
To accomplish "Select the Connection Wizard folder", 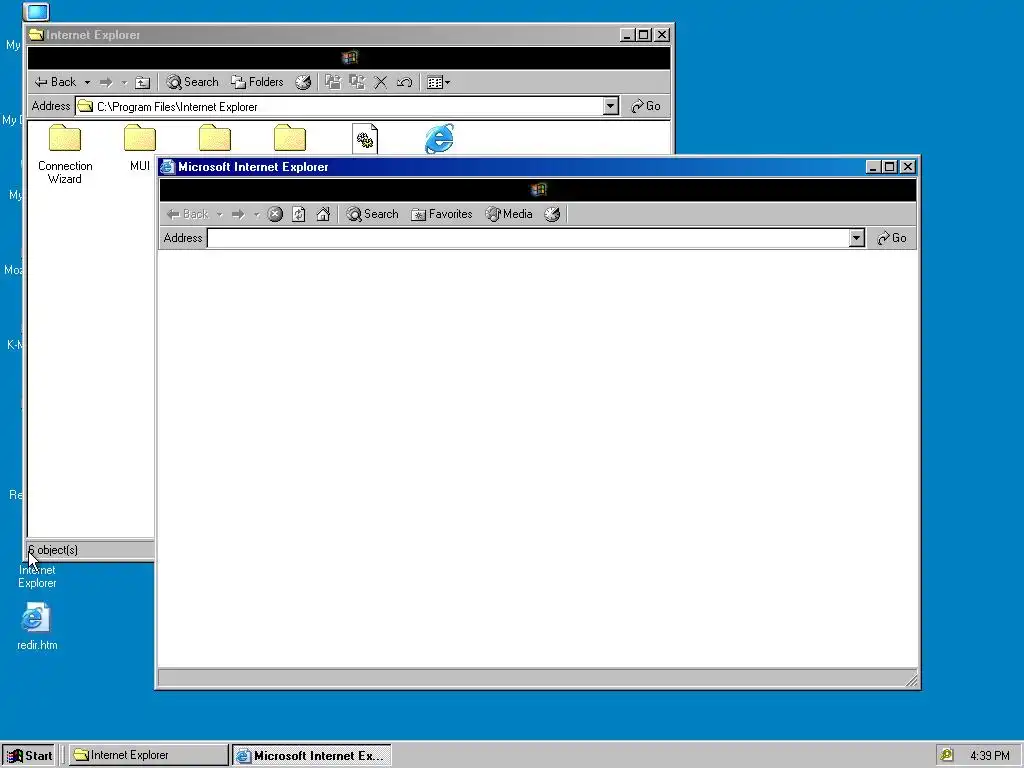I will [65, 154].
